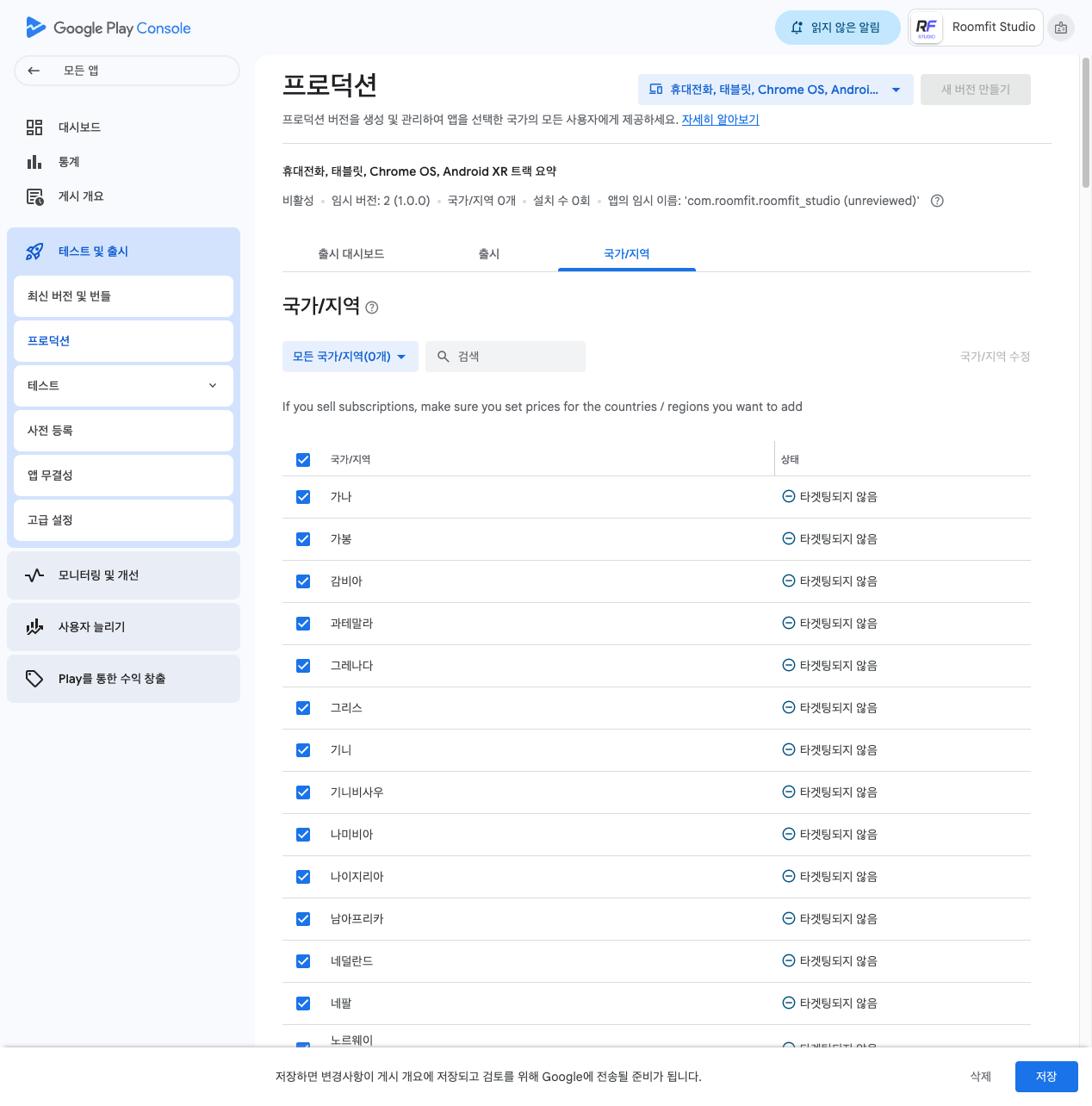Toggle the select-all countries header checkbox
The height and width of the screenshot is (1106, 1092).
[303, 460]
